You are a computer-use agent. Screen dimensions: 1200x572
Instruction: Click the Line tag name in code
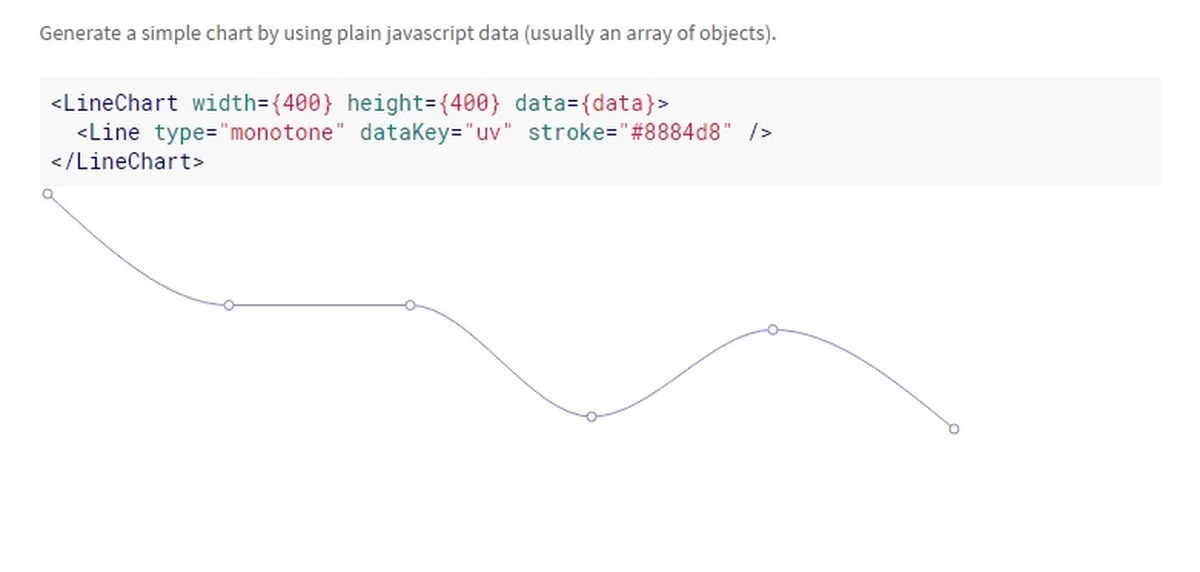(114, 132)
